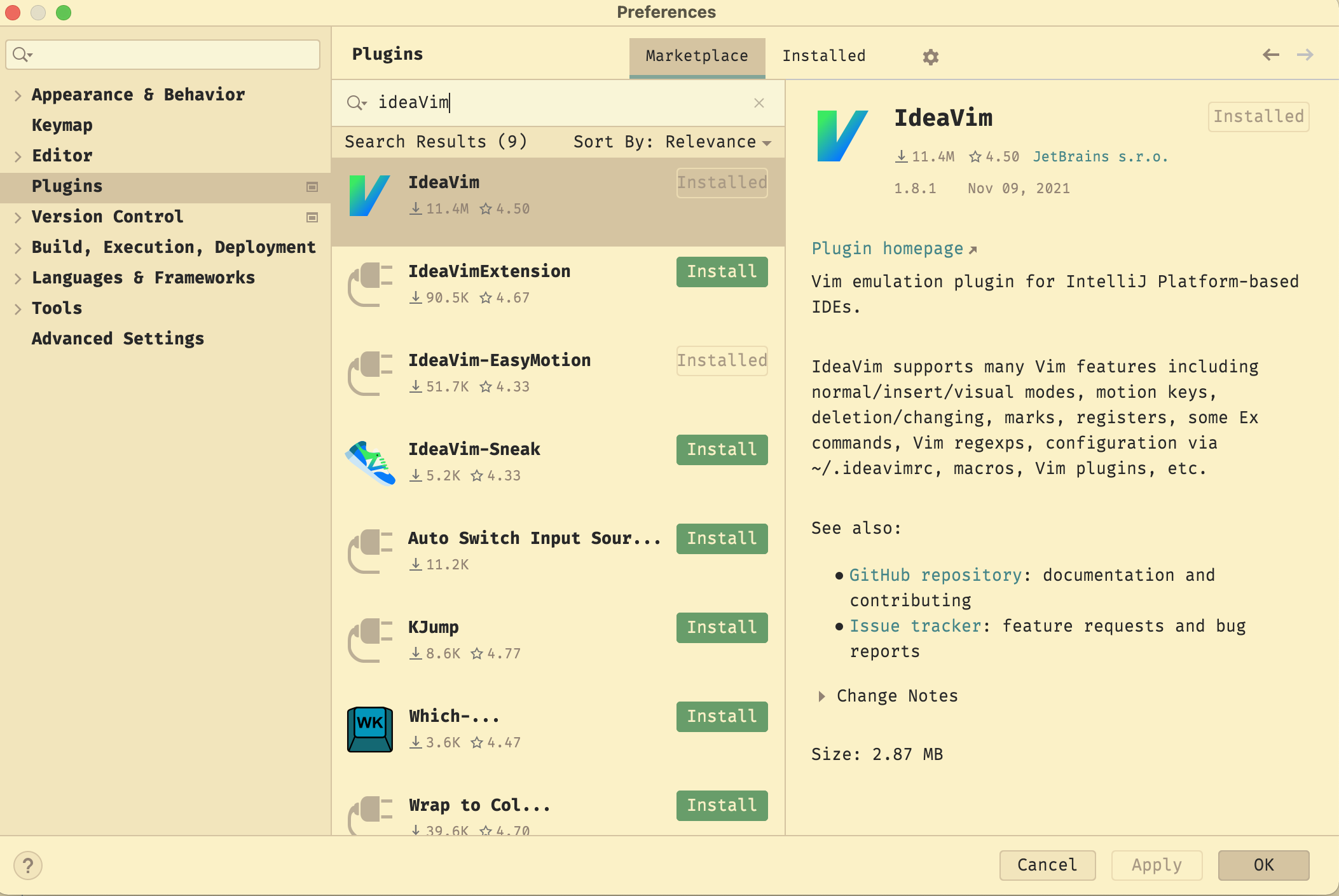Image resolution: width=1339 pixels, height=896 pixels.
Task: Install the KJump plugin
Action: (722, 628)
